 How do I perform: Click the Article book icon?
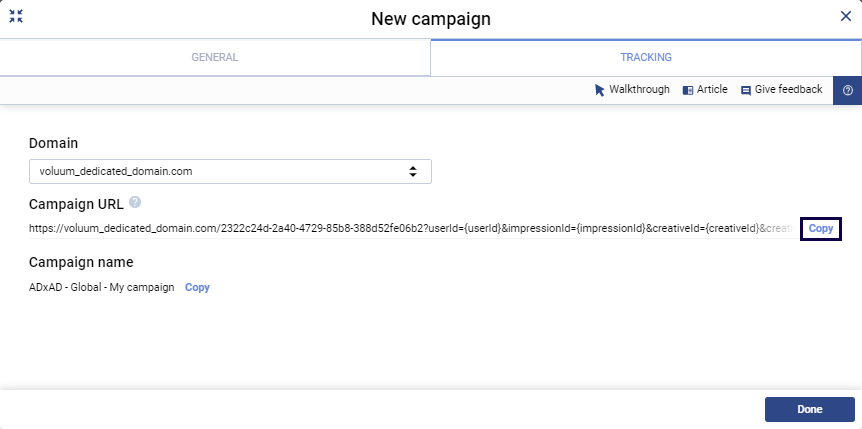click(x=688, y=90)
